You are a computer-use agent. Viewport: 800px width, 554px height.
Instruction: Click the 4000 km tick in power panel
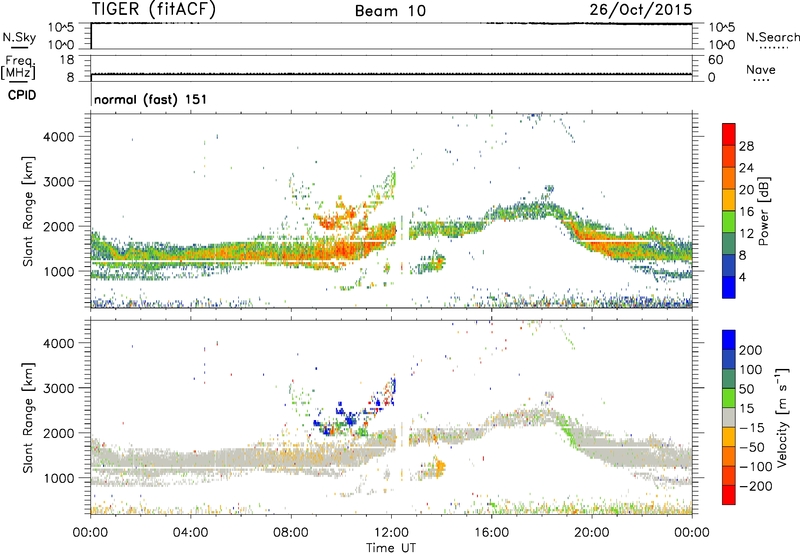59,137
